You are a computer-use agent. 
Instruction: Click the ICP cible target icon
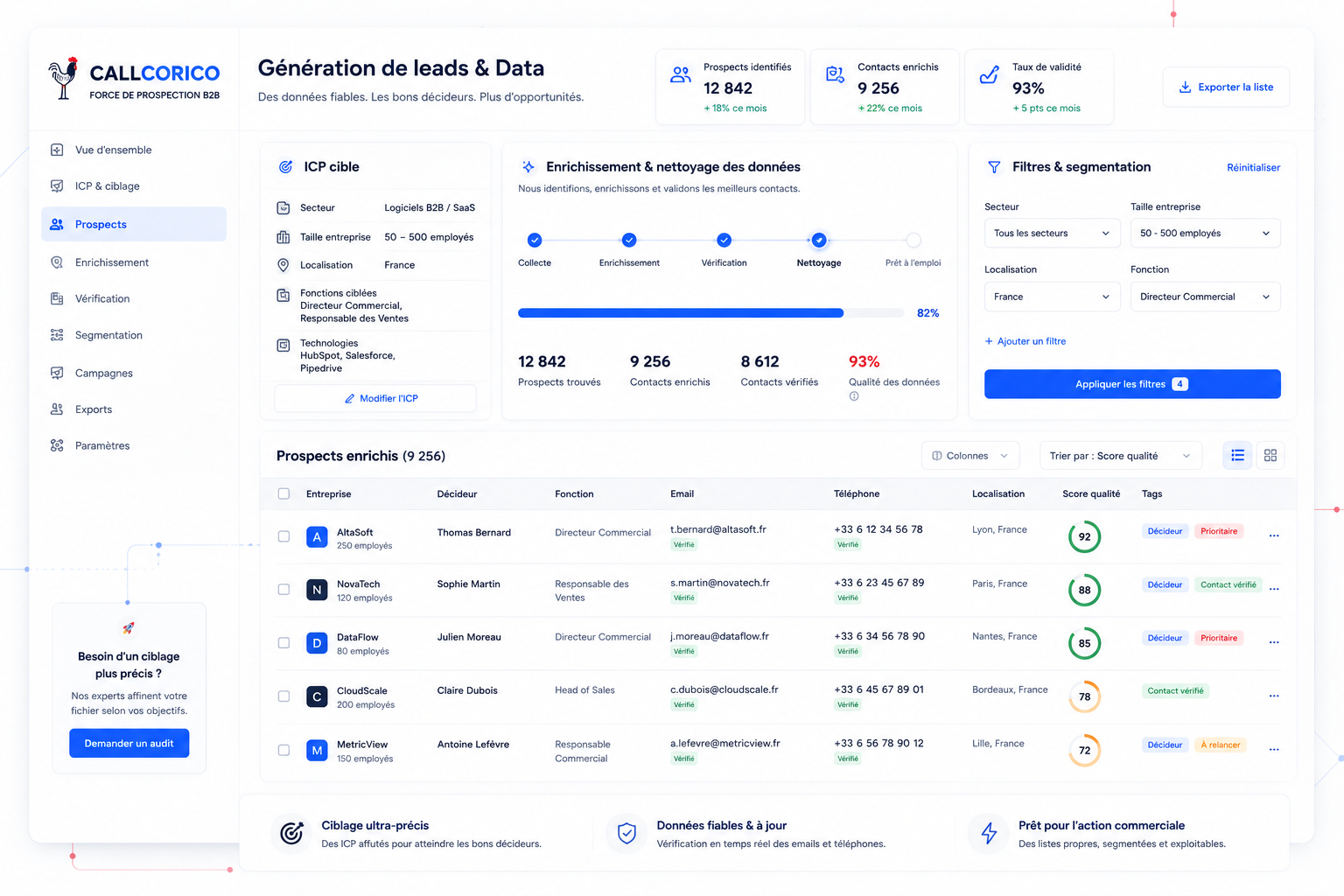tap(285, 167)
